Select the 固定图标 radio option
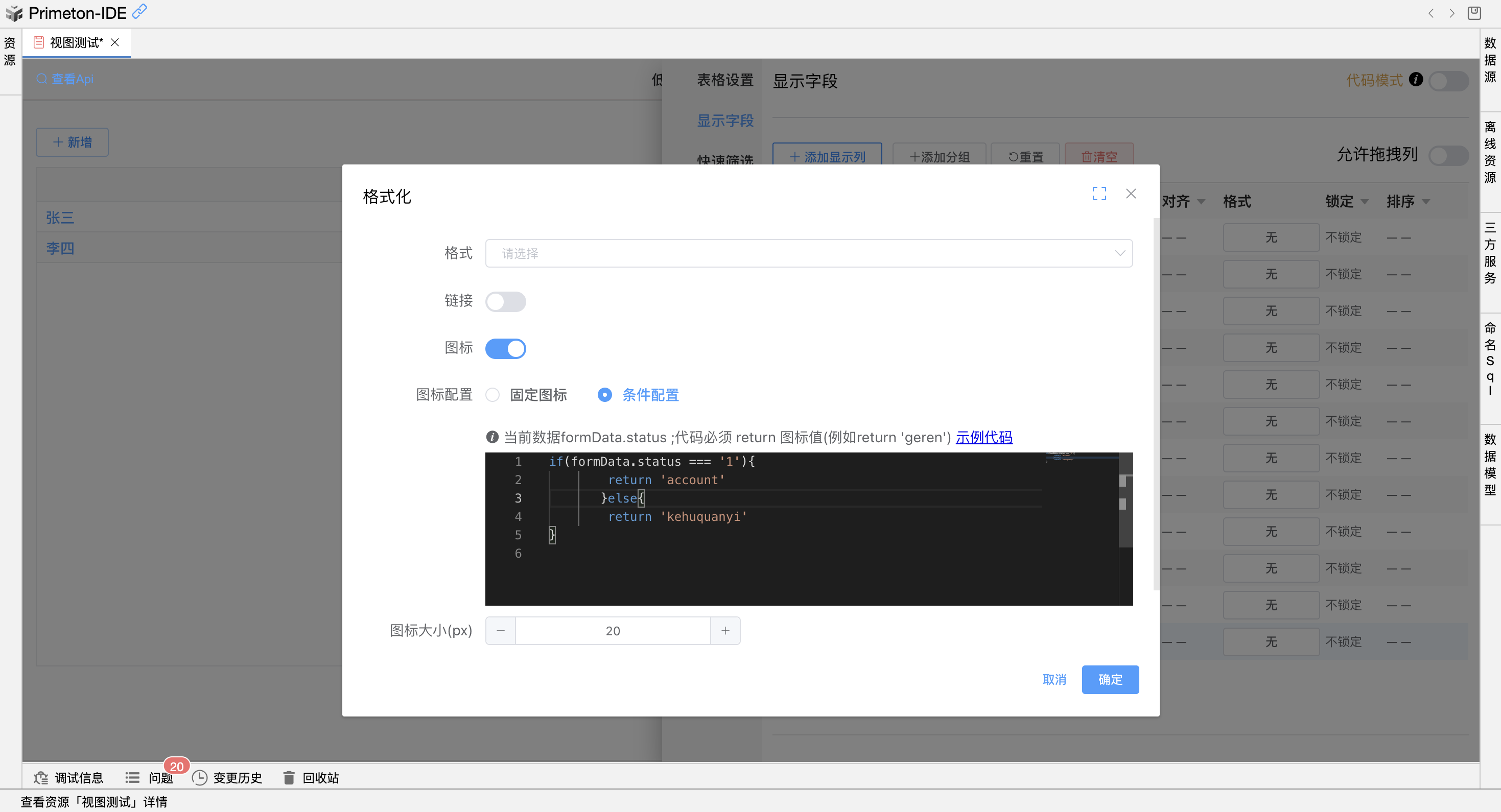1501x812 pixels. pos(493,395)
